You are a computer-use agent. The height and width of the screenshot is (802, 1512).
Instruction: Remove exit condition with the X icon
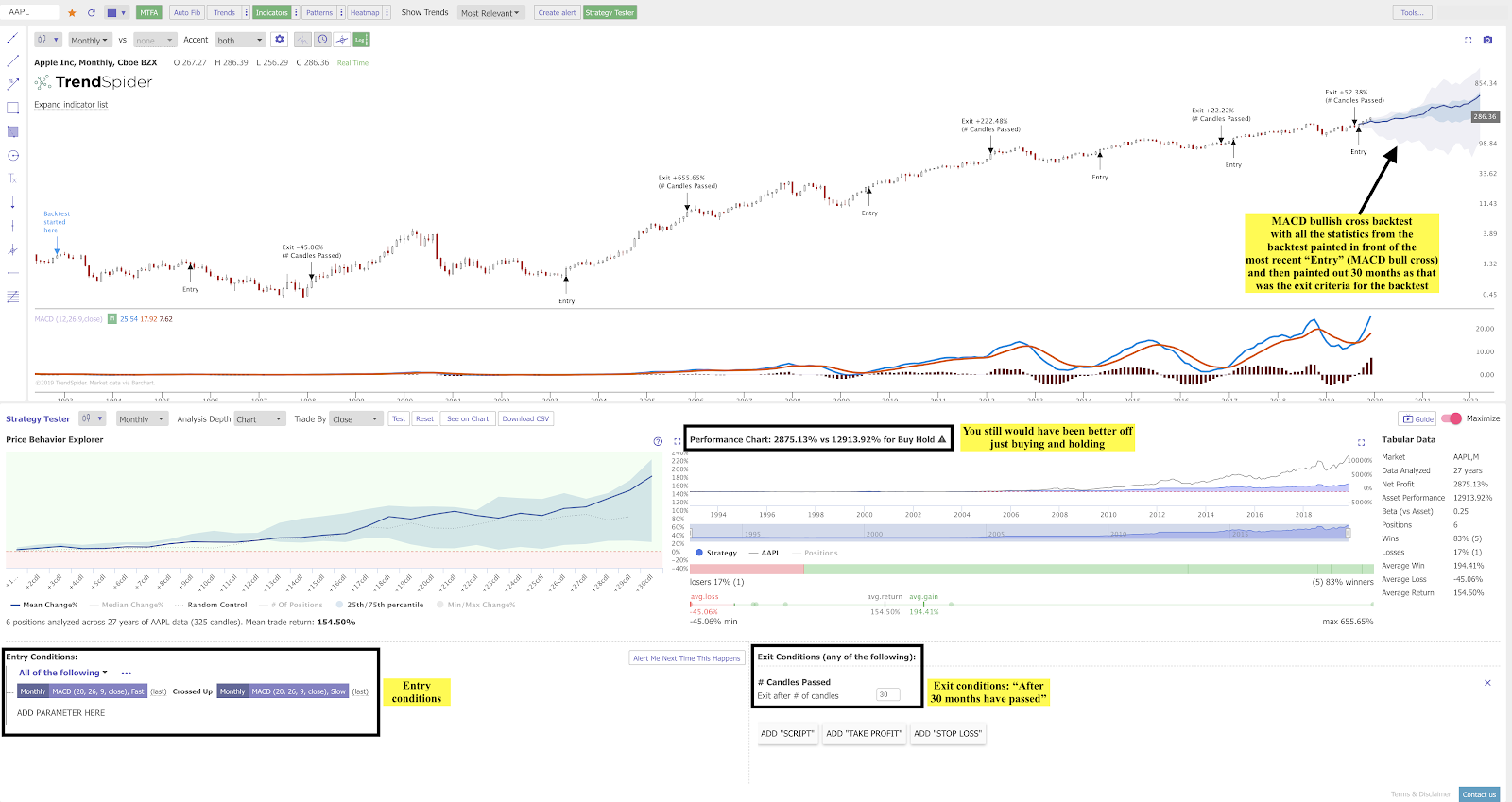click(1487, 683)
